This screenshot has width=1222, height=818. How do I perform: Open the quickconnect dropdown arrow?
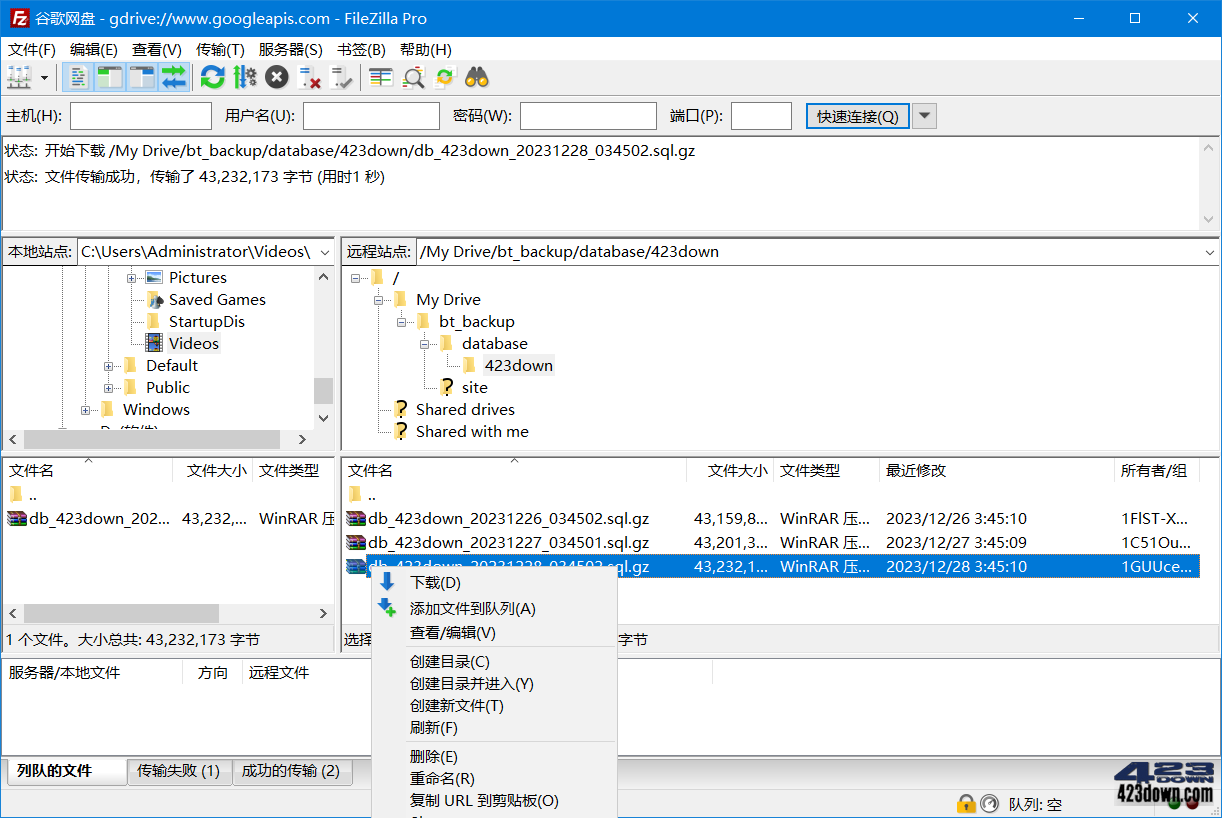point(923,116)
